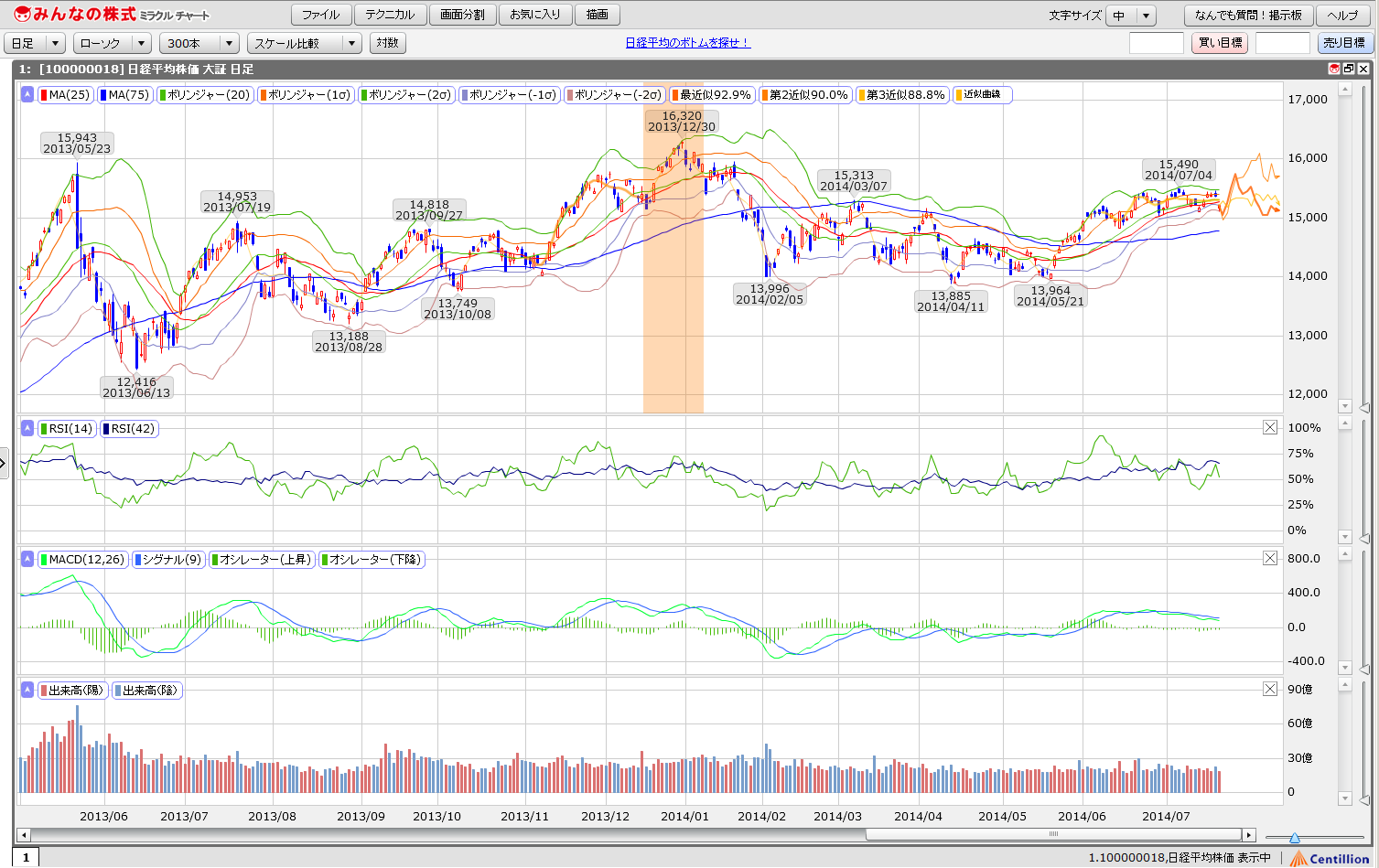The height and width of the screenshot is (868, 1379).
Task: Click the 買い目標 button
Action: (1219, 43)
